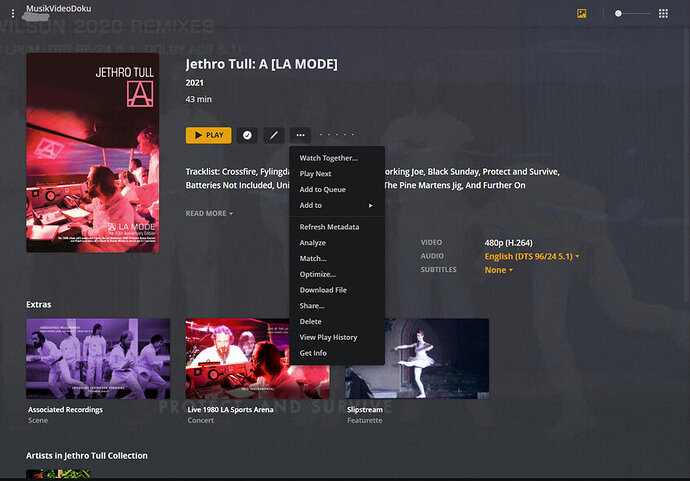Open the Match dialog entry
690x481 pixels.
click(x=337, y=259)
